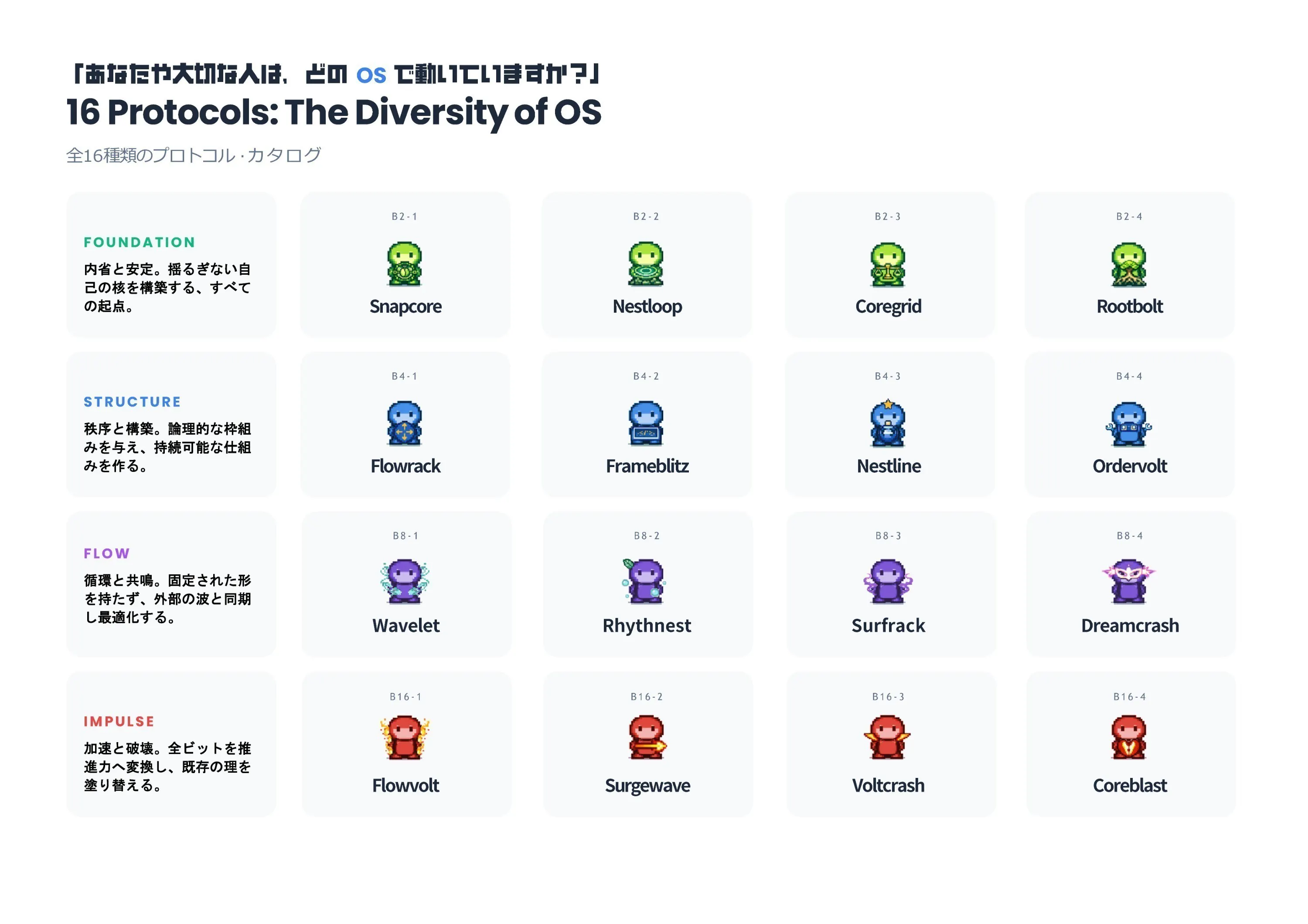Select the Frameblitz sprite holding code screen
The image size is (1308, 924).
tap(646, 424)
